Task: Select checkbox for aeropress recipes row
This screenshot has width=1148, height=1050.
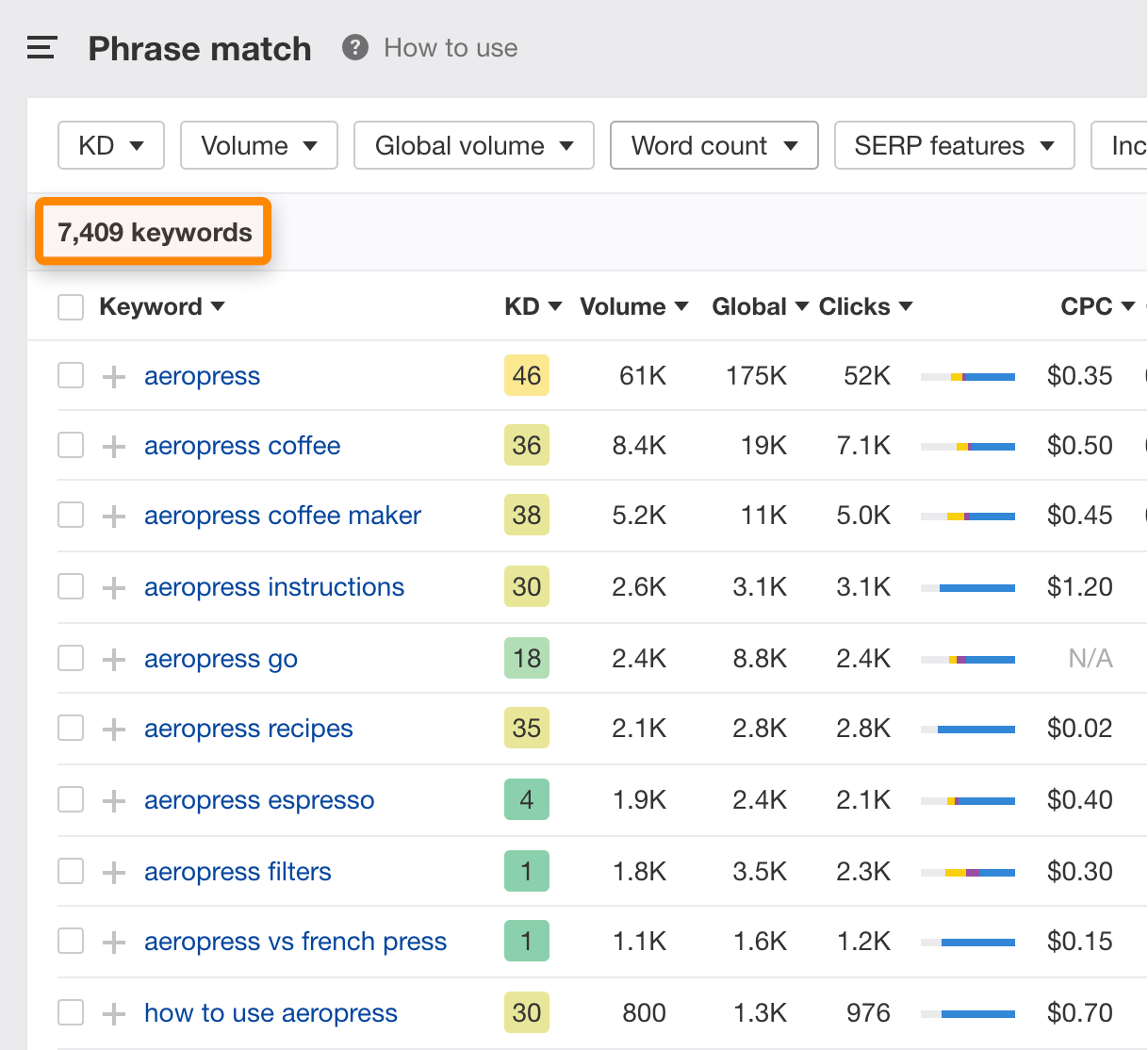Action: point(71,729)
